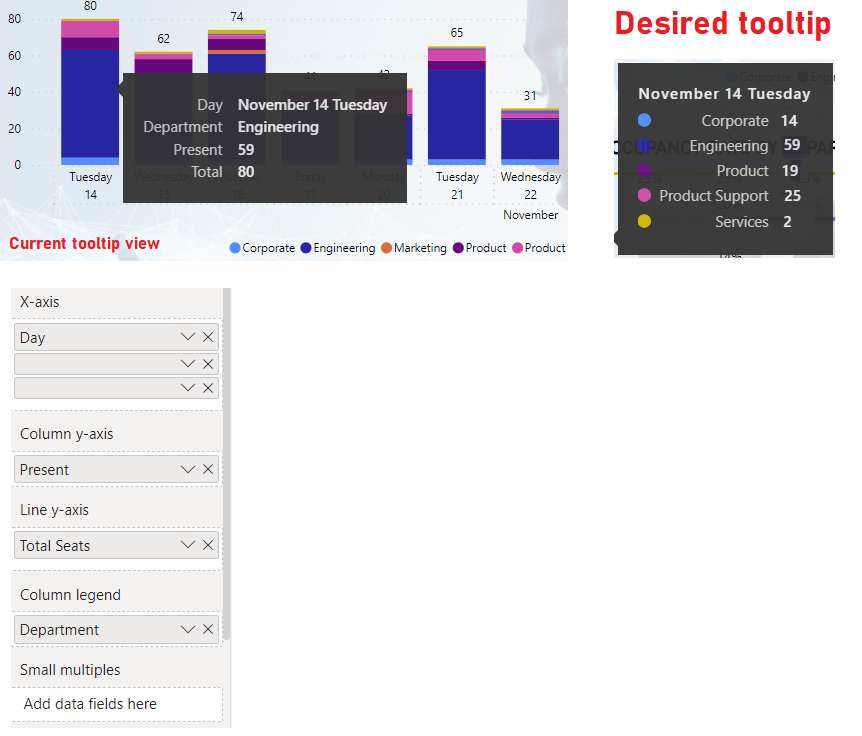Viewport: 862px width, 736px height.
Task: Remove the Day field from X-axis
Action: (x=208, y=337)
